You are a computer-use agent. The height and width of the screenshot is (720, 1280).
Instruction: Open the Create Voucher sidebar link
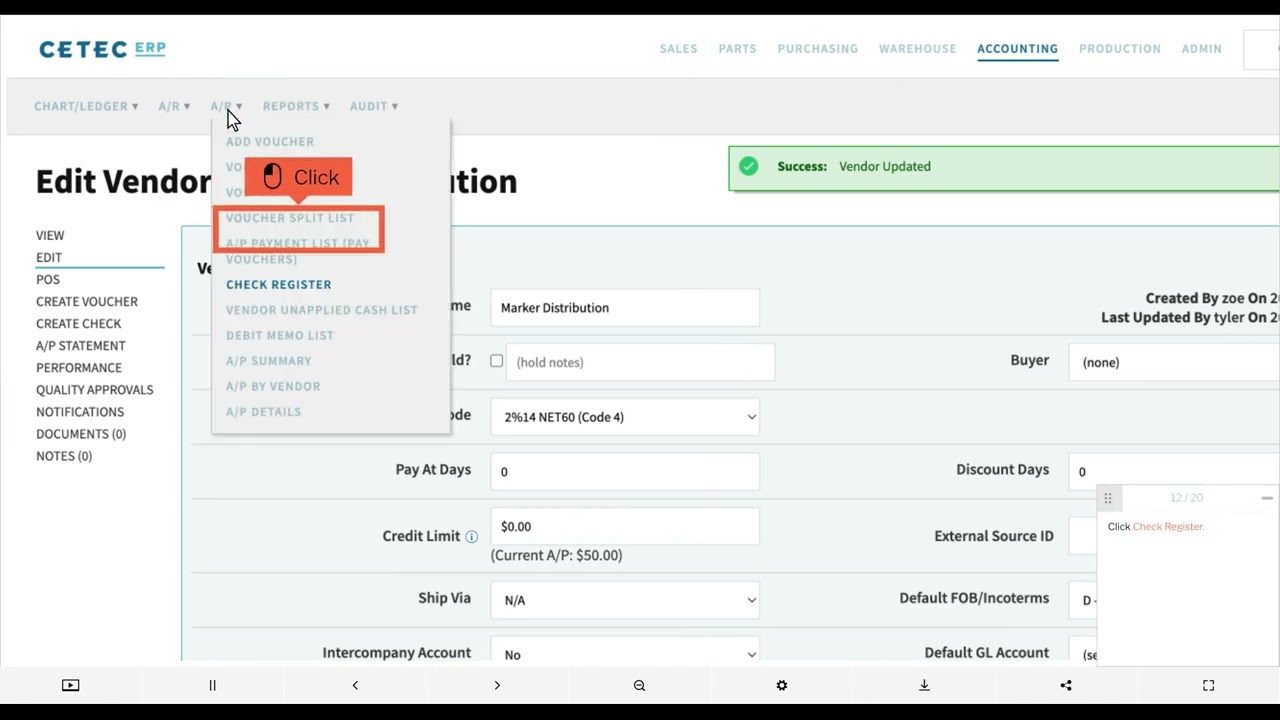click(87, 302)
